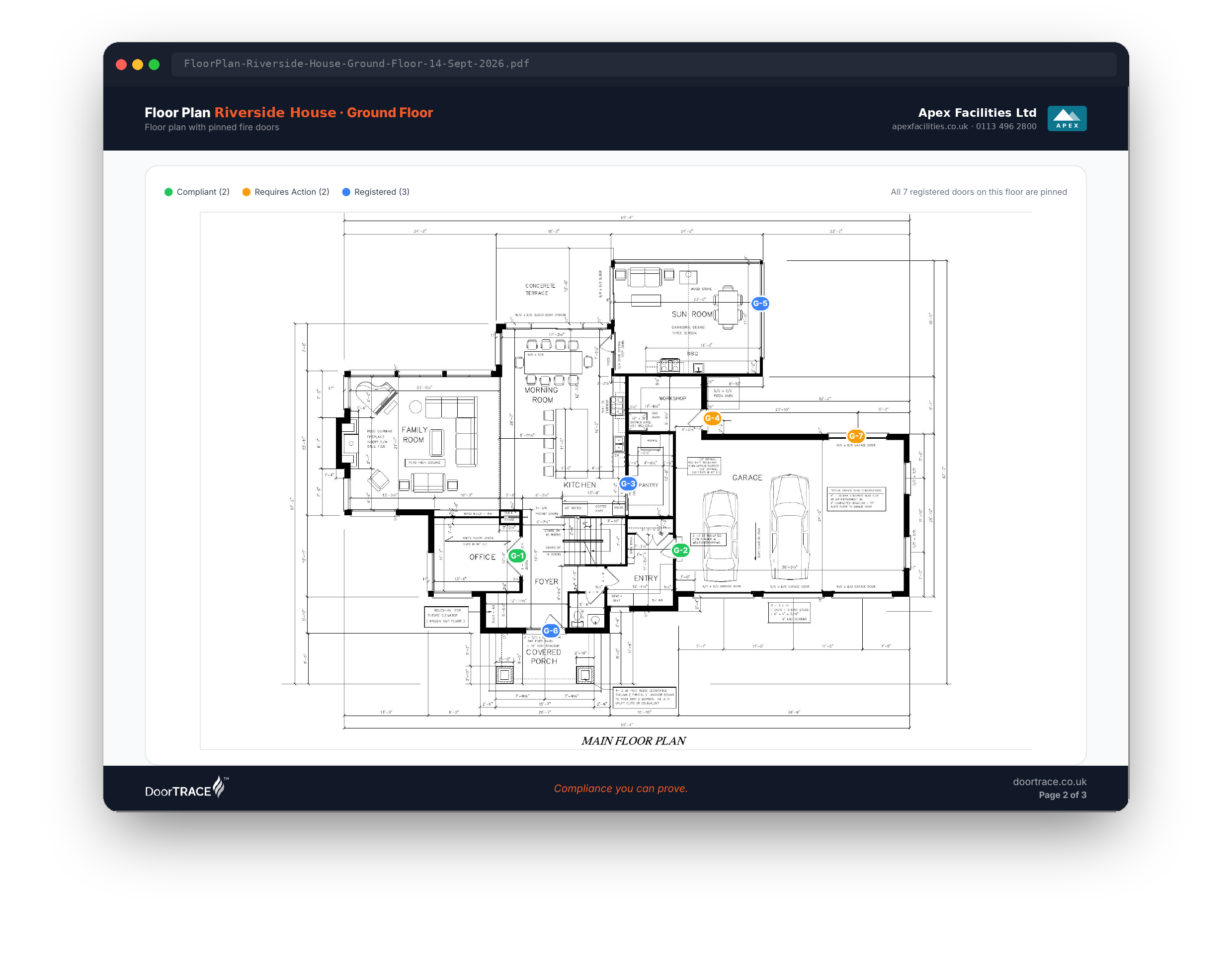Click the blue Registered legend dot
Image resolution: width=1232 pixels, height=960 pixels.
point(346,192)
